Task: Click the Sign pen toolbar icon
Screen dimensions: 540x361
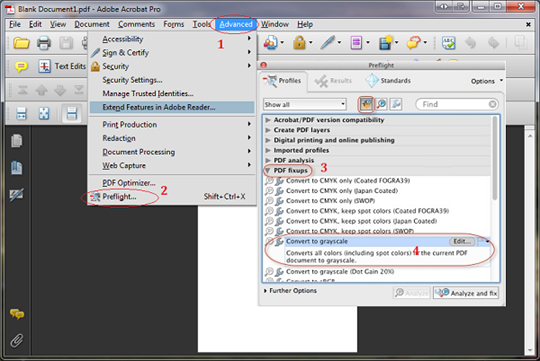Action: [327, 43]
